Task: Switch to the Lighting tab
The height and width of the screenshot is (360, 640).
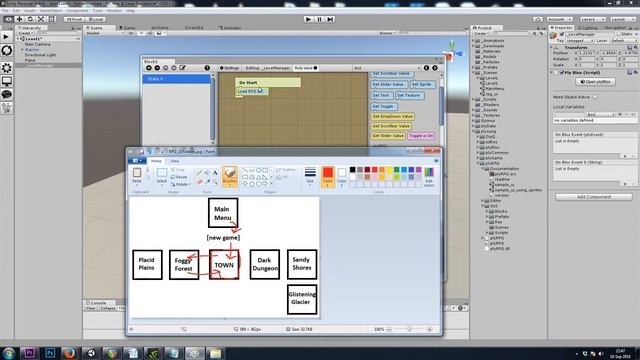Action: [x=589, y=28]
